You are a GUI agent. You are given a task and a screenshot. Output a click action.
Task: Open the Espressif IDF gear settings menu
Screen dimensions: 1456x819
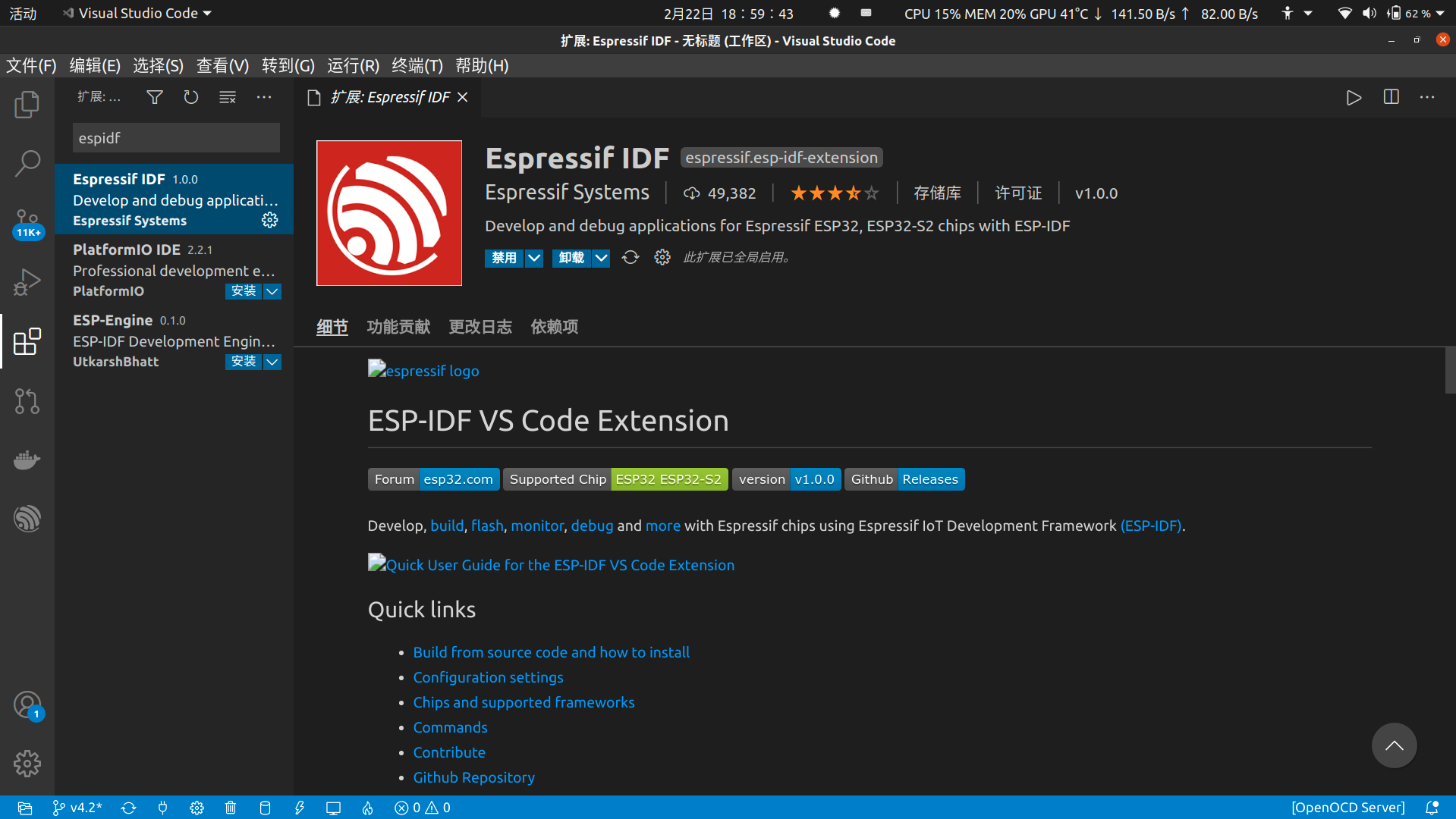(269, 220)
